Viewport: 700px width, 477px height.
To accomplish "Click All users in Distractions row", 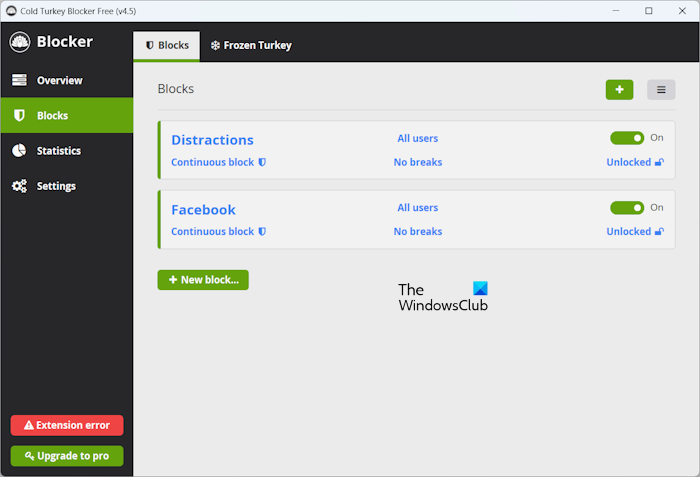I will pyautogui.click(x=418, y=138).
